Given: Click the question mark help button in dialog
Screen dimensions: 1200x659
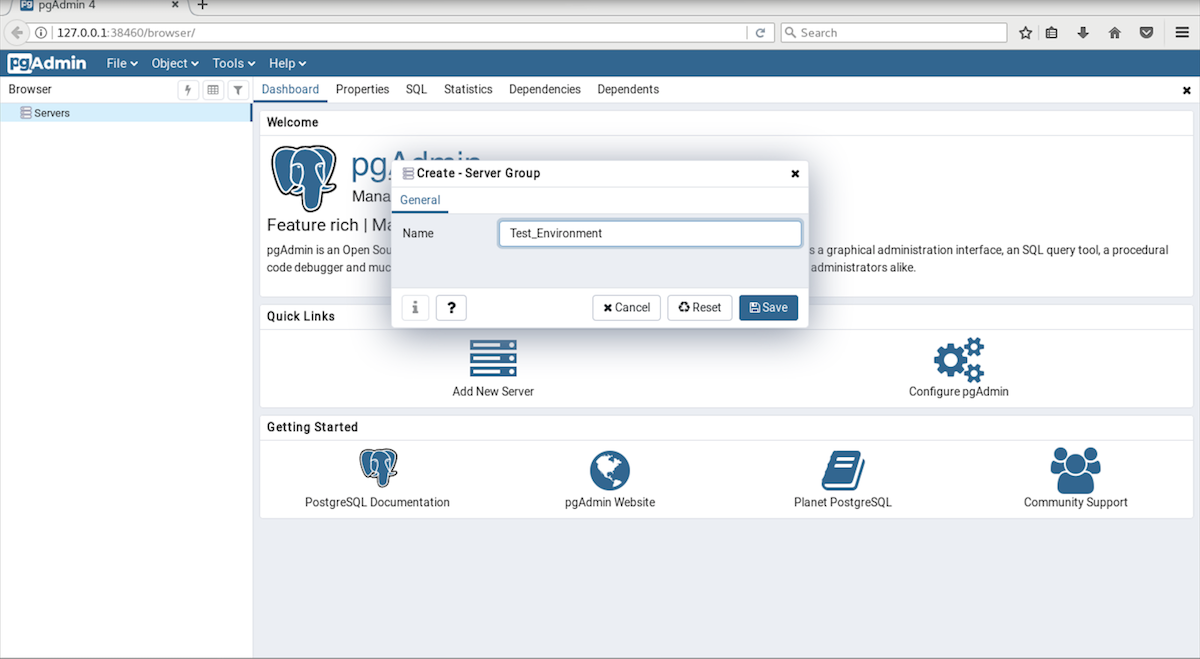Looking at the screenshot, I should click(452, 307).
